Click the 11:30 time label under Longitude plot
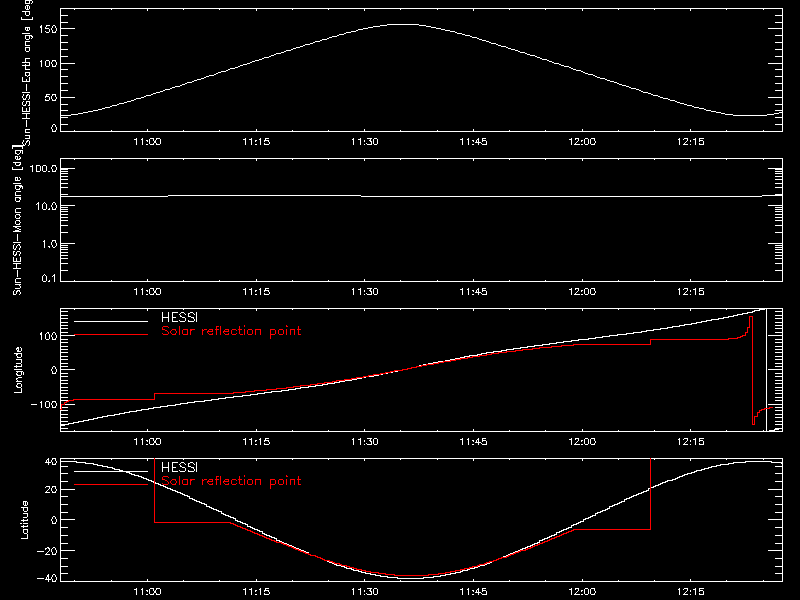800x600 pixels. (365, 442)
